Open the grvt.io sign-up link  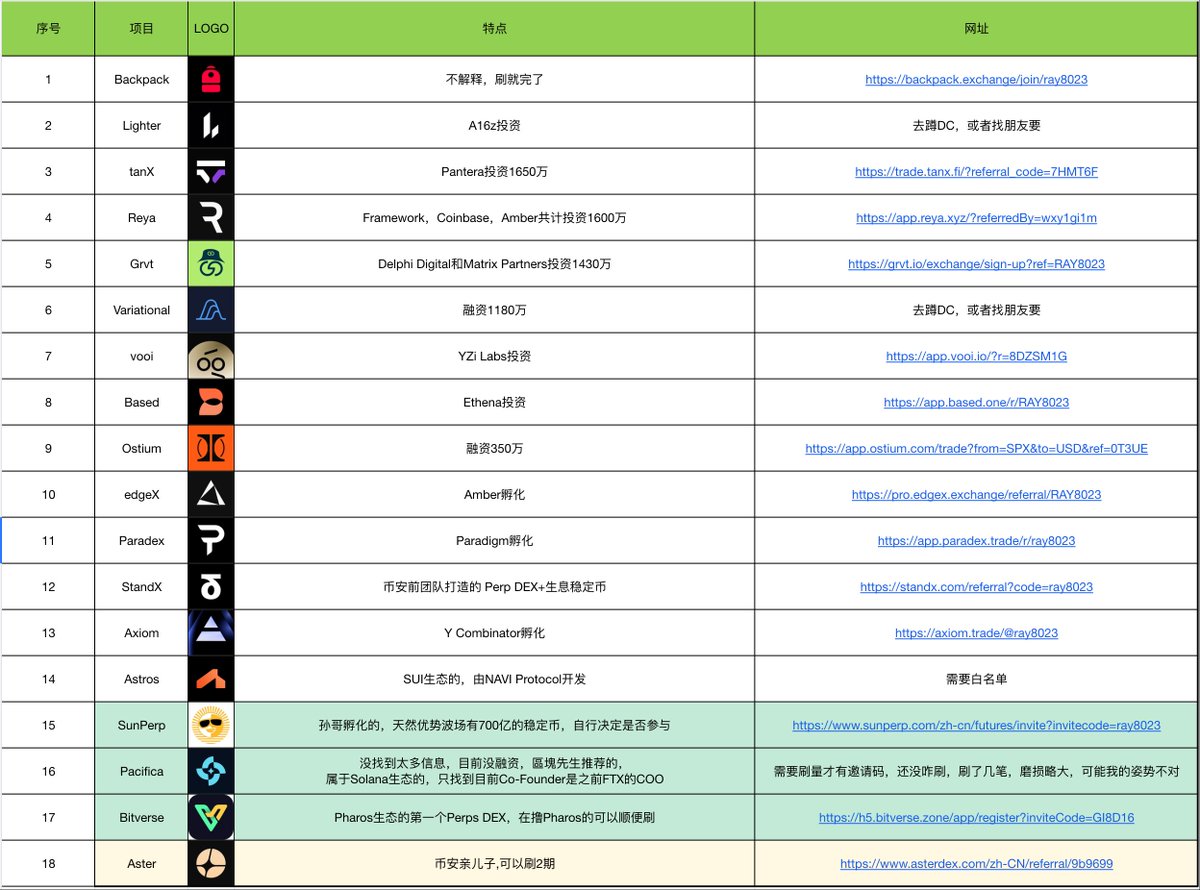pyautogui.click(x=976, y=264)
